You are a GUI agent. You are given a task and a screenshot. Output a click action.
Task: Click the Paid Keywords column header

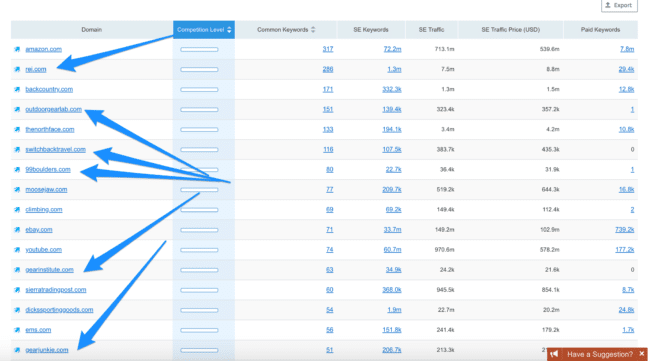click(600, 30)
